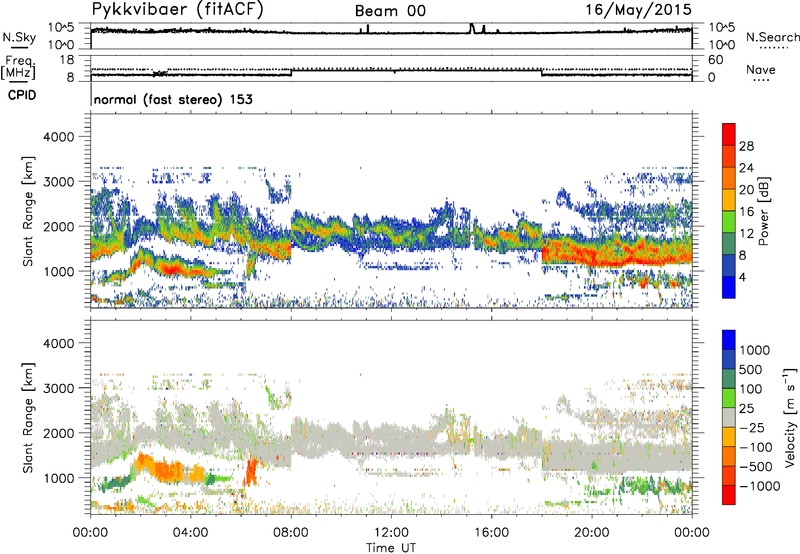Click the Beam 00 label

[390, 11]
